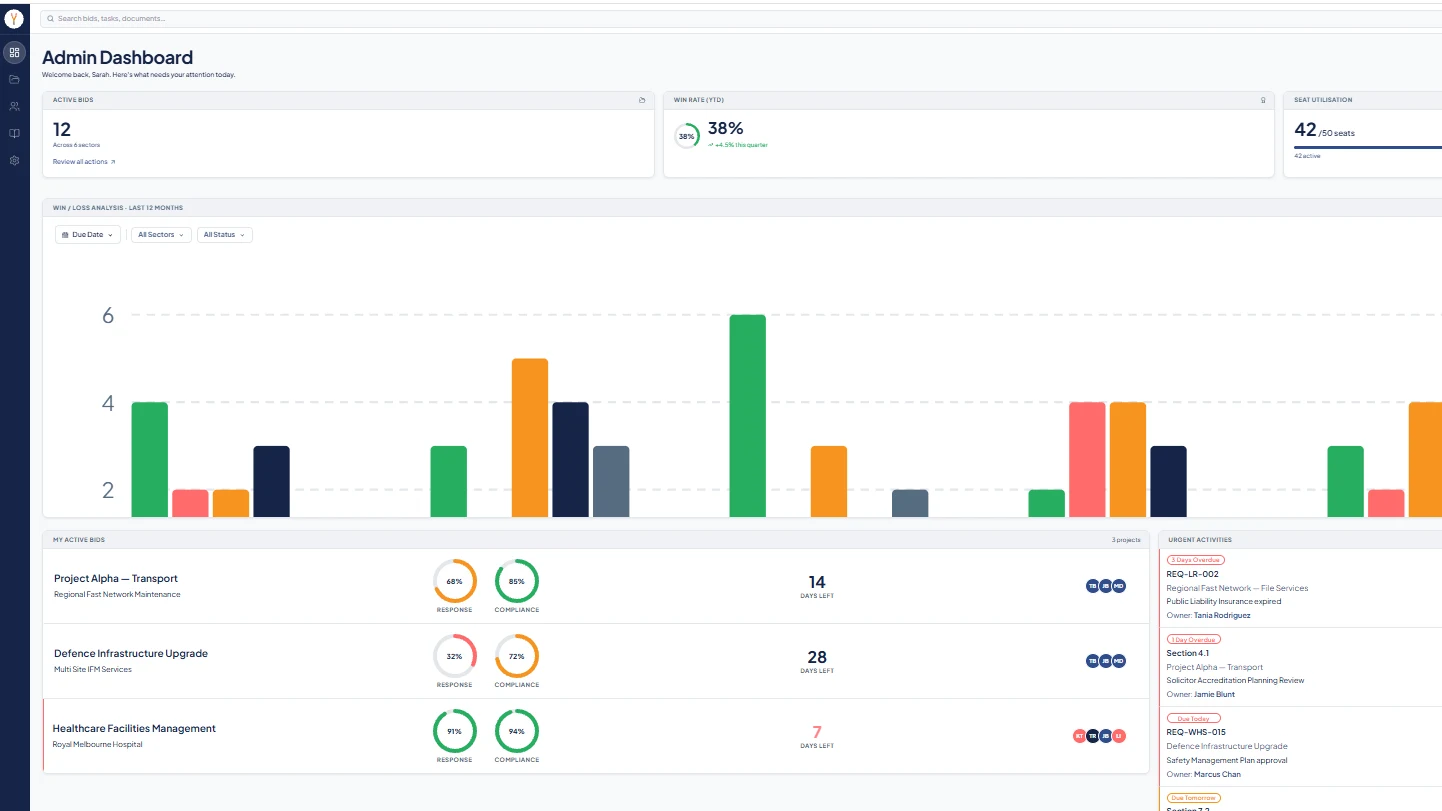Click the 94% compliance ring for Healthcare Facilities
Screen dimensions: 1442x811
click(x=517, y=731)
